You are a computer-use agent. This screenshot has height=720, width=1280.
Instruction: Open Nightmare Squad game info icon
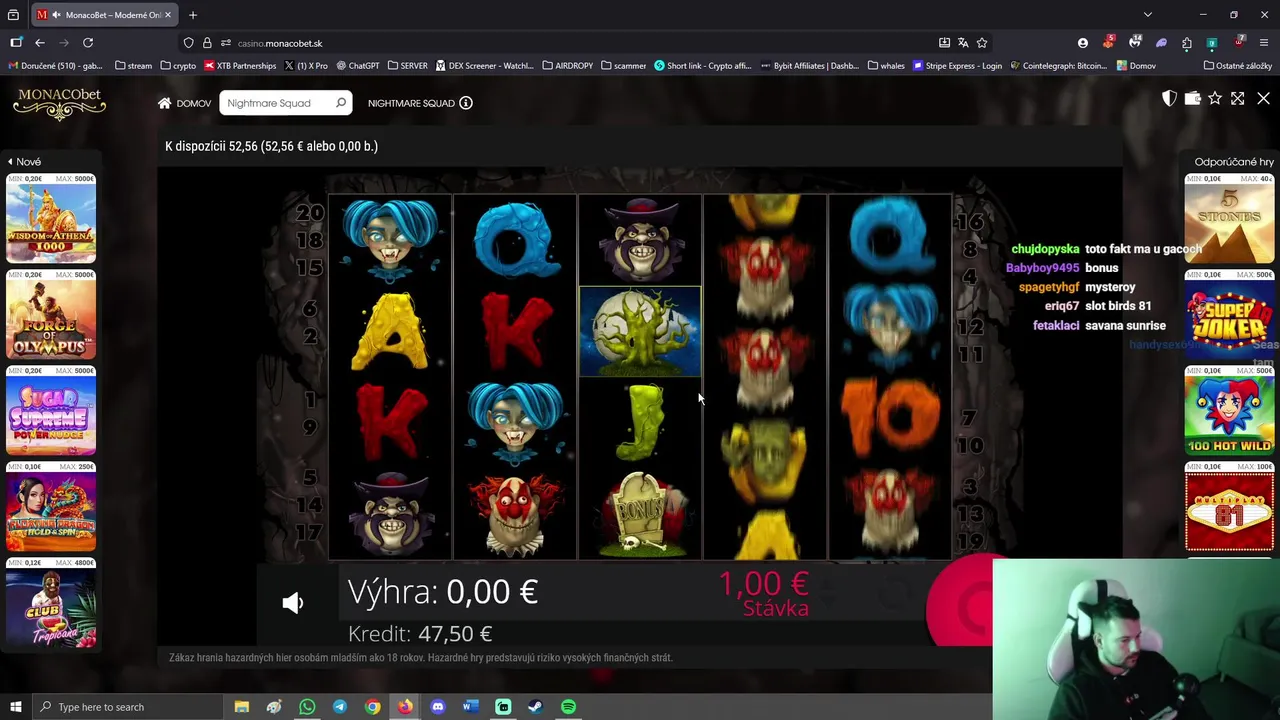(466, 103)
